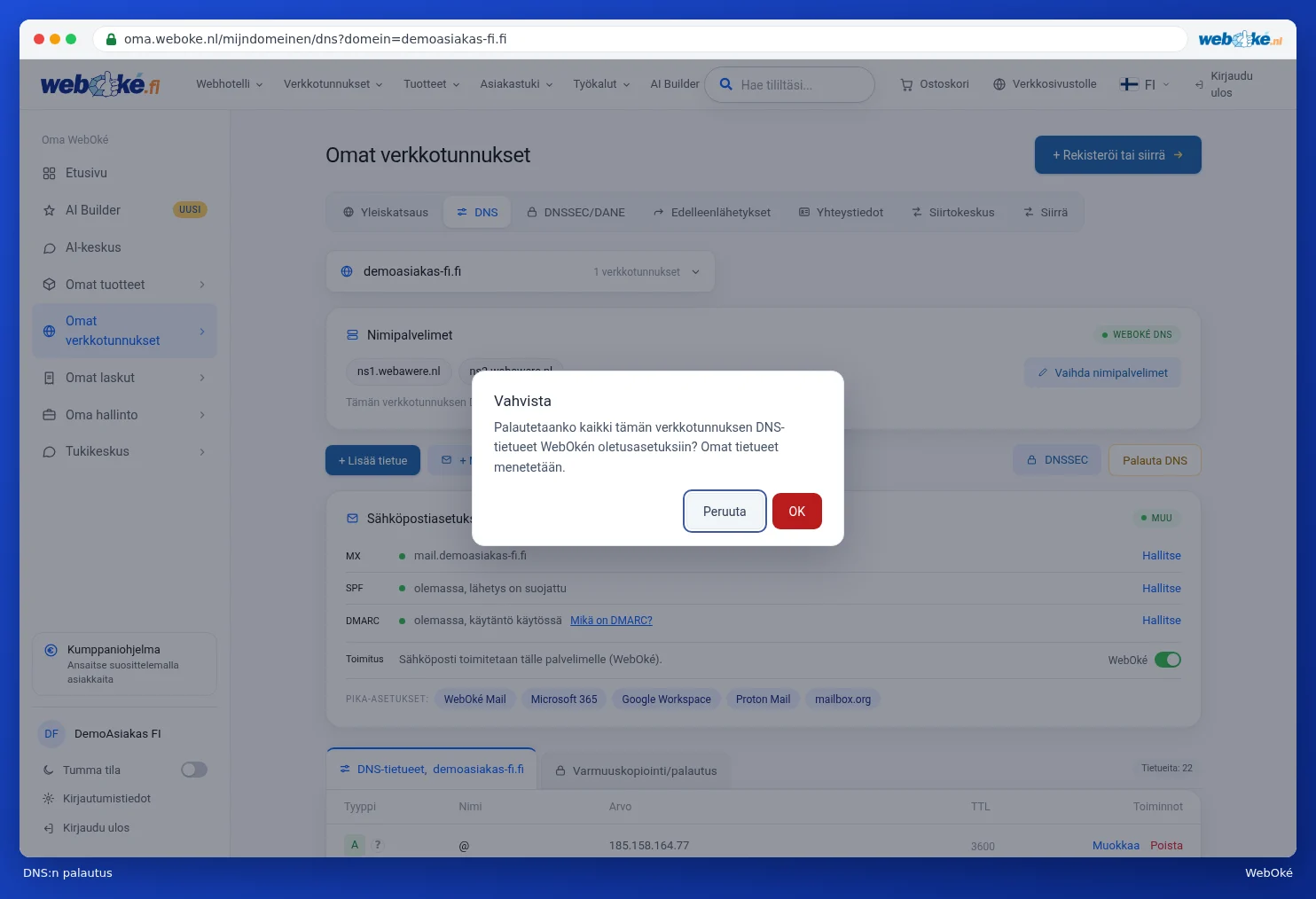This screenshot has width=1316, height=899.
Task: Switch to the DNSSEC/DANE tab
Action: click(x=576, y=213)
